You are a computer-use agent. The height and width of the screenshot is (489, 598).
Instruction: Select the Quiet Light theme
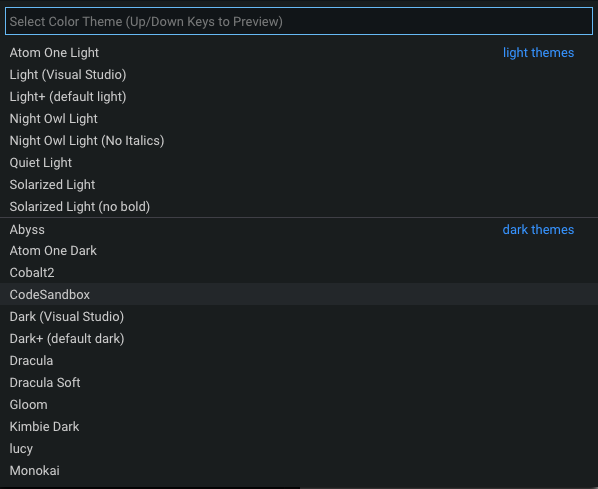click(299, 163)
